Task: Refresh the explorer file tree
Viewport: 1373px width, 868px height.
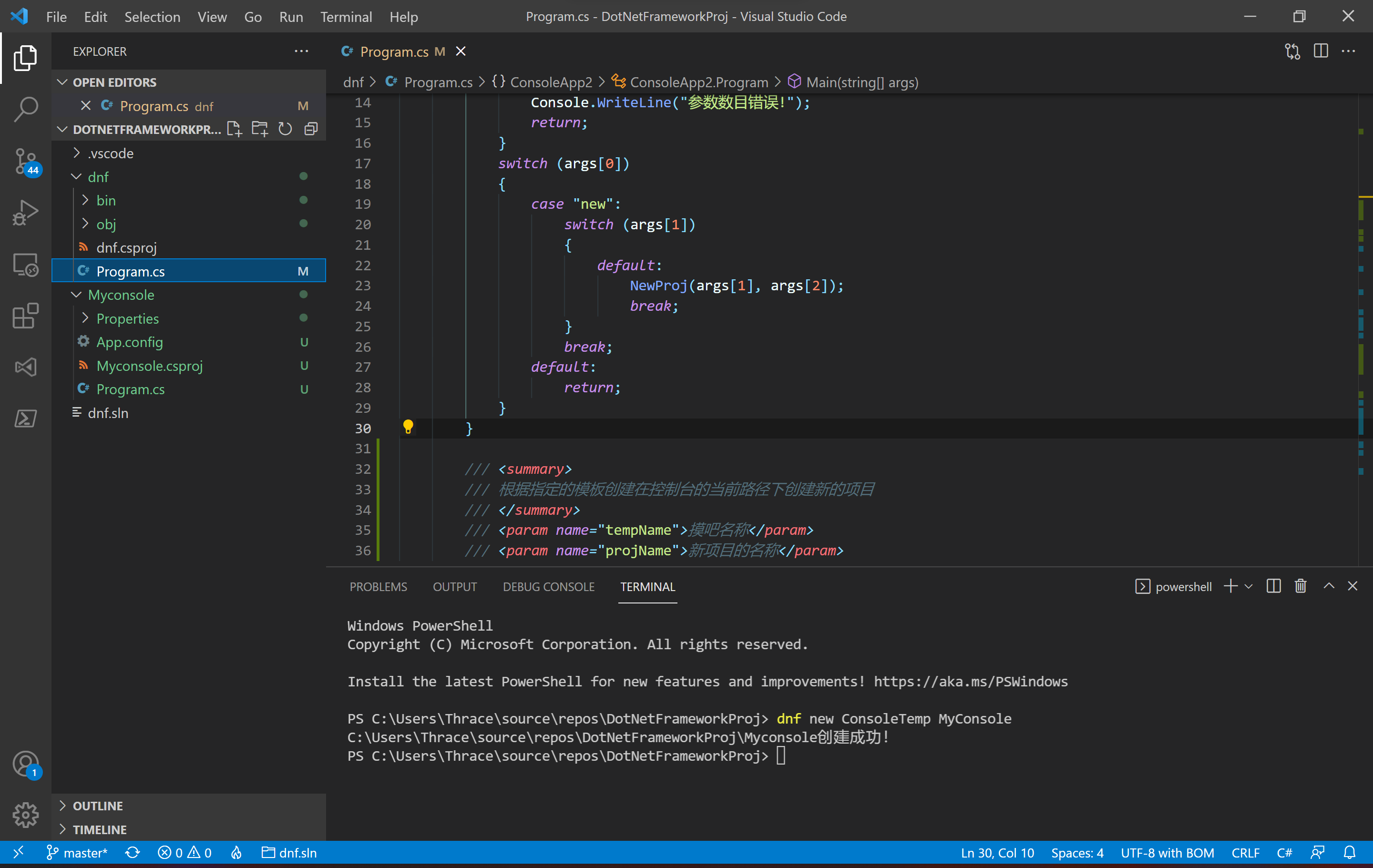Action: click(285, 129)
